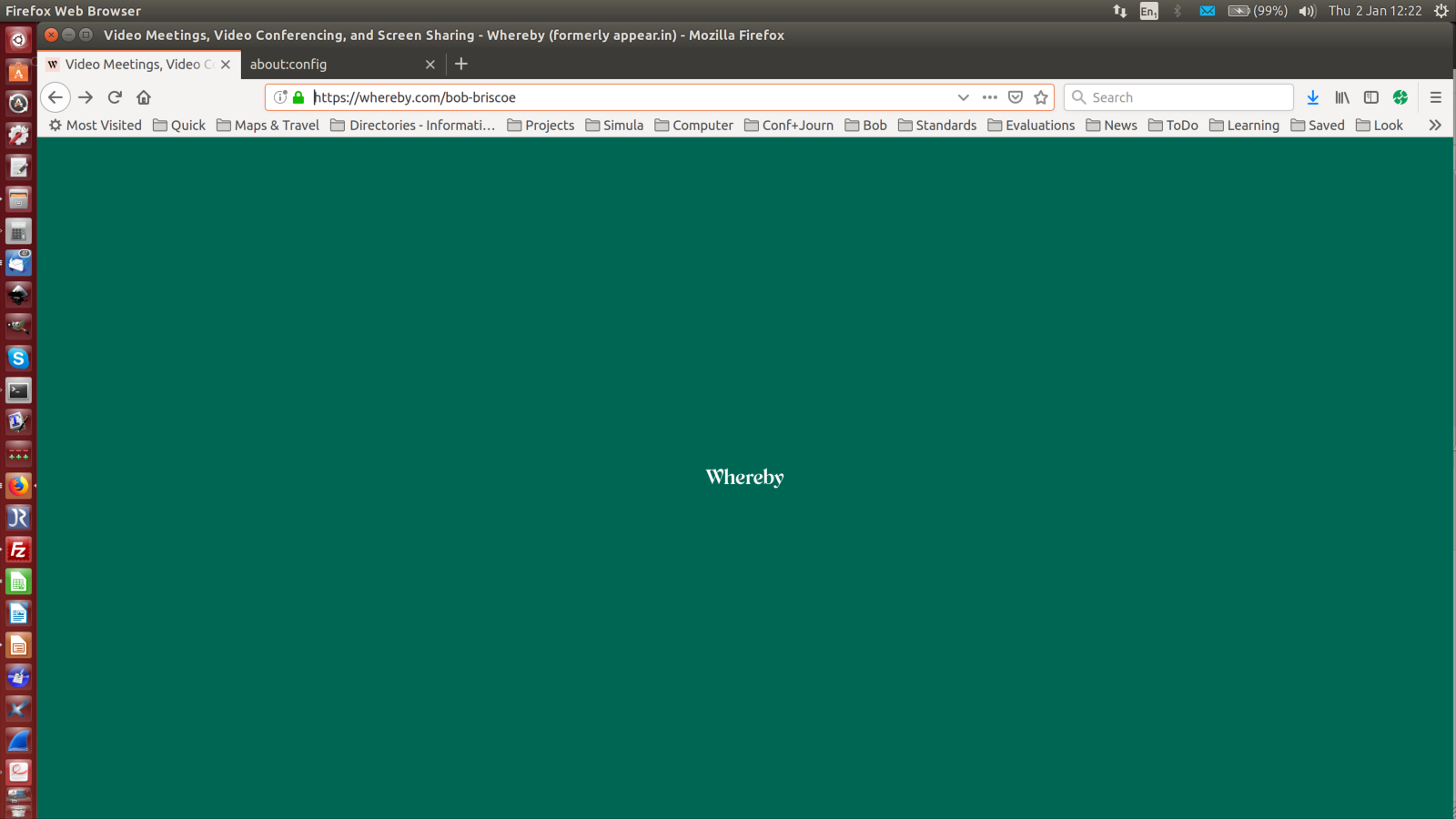The image size is (1456, 819).
Task: Launch Skype from the Ubuntu dock
Action: [18, 359]
